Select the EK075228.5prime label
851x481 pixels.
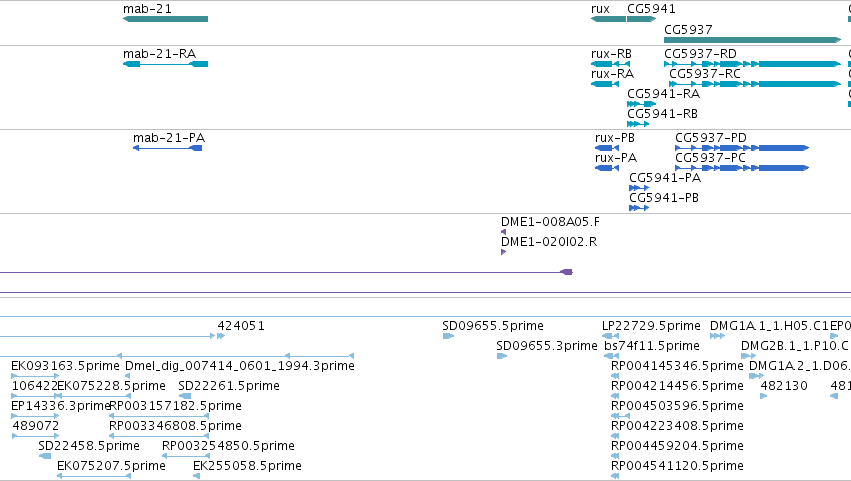click(111, 386)
